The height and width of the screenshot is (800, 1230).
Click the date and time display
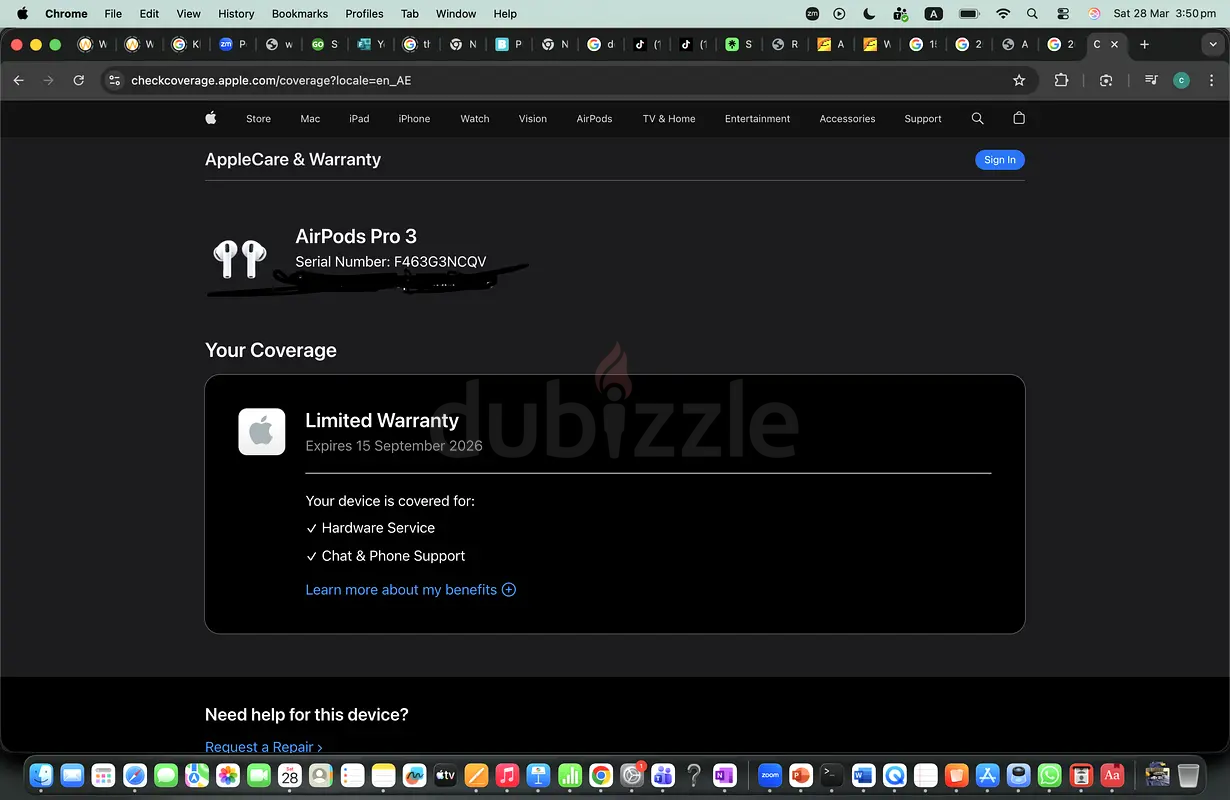coord(1164,14)
